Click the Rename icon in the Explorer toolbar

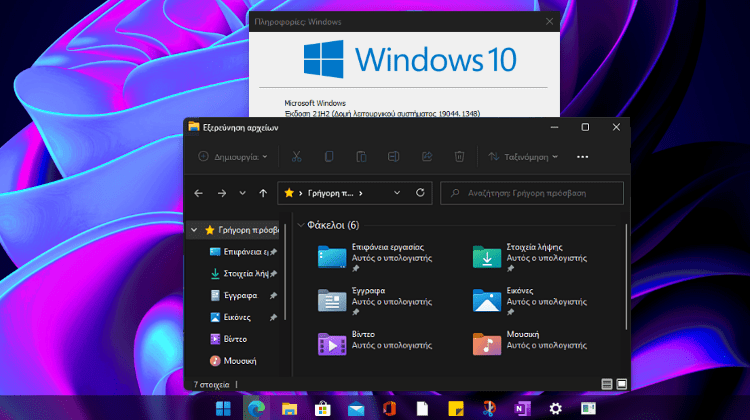coord(394,156)
